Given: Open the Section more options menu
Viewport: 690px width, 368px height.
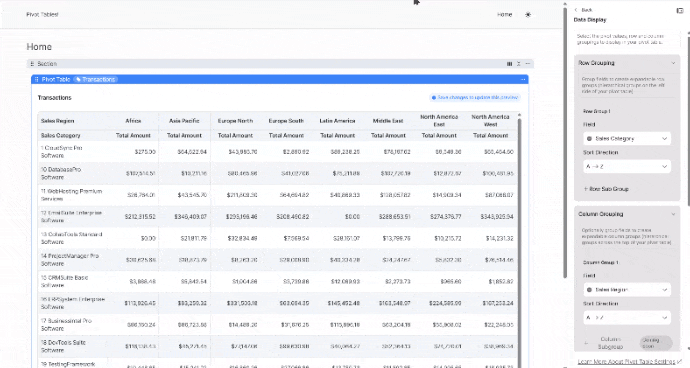Looking at the screenshot, I should [x=528, y=64].
